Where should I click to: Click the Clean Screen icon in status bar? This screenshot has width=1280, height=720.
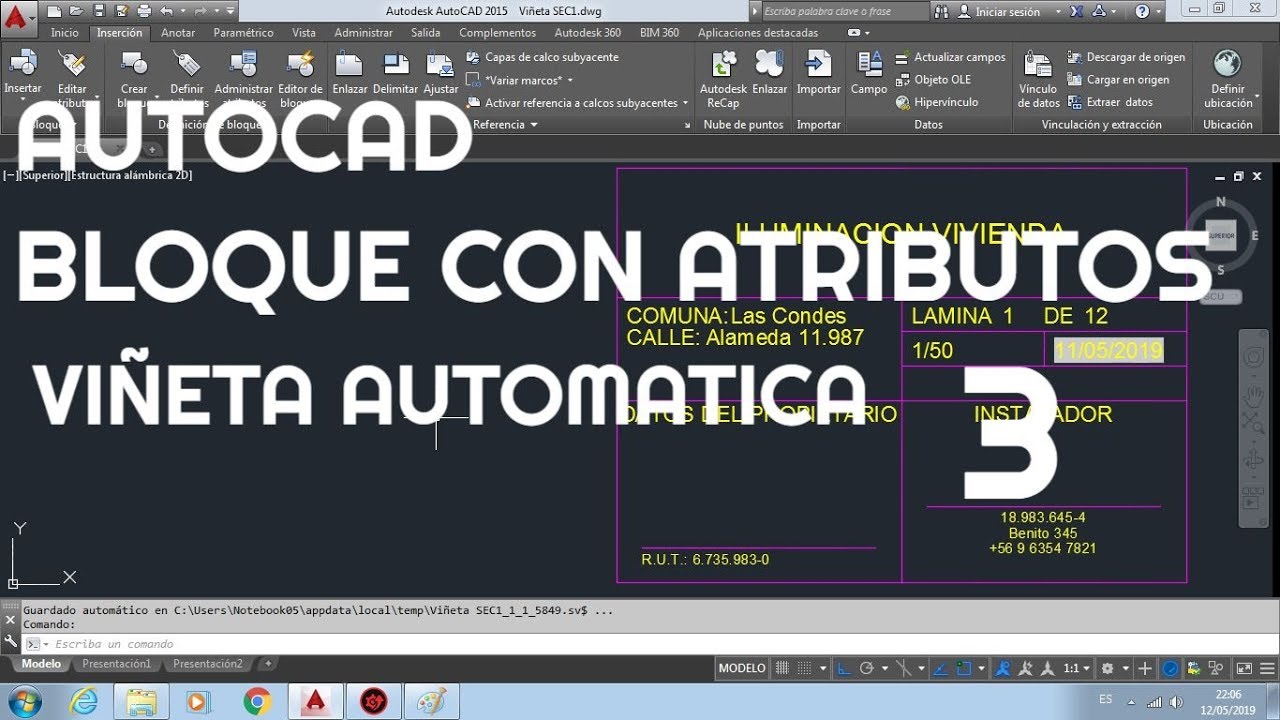tap(1243, 668)
